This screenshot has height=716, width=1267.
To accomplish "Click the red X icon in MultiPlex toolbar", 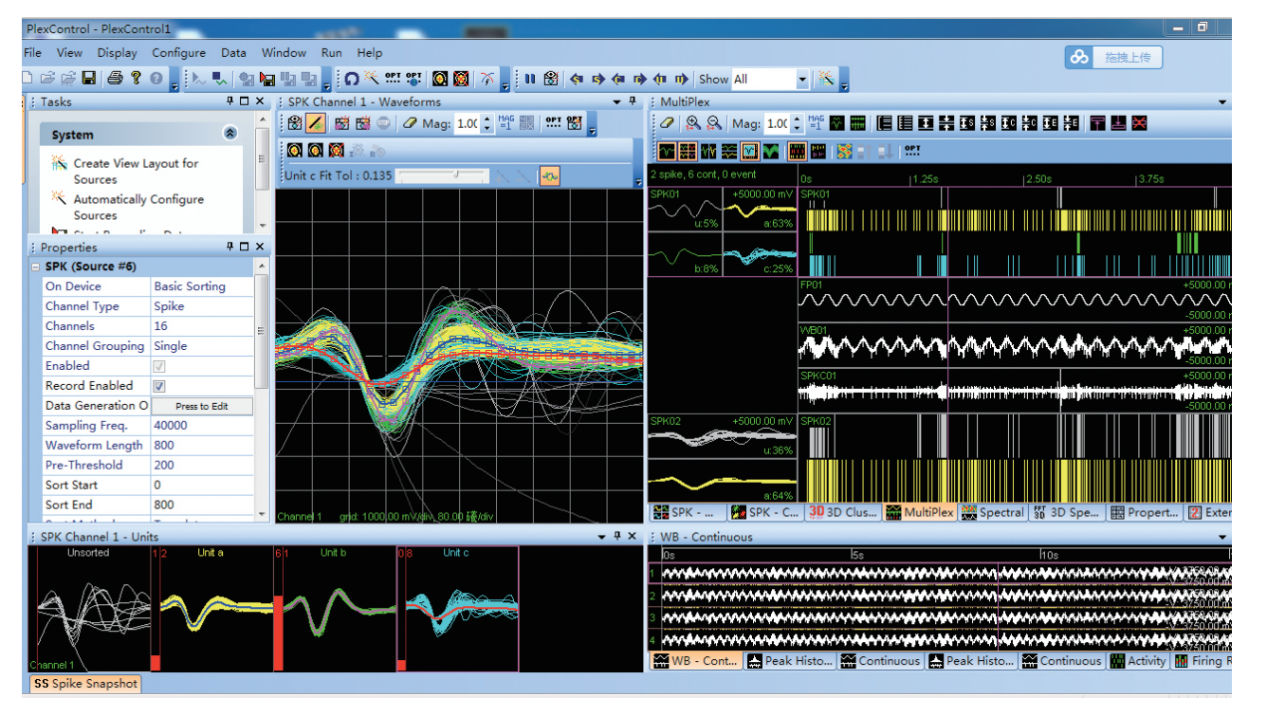I will point(1138,123).
